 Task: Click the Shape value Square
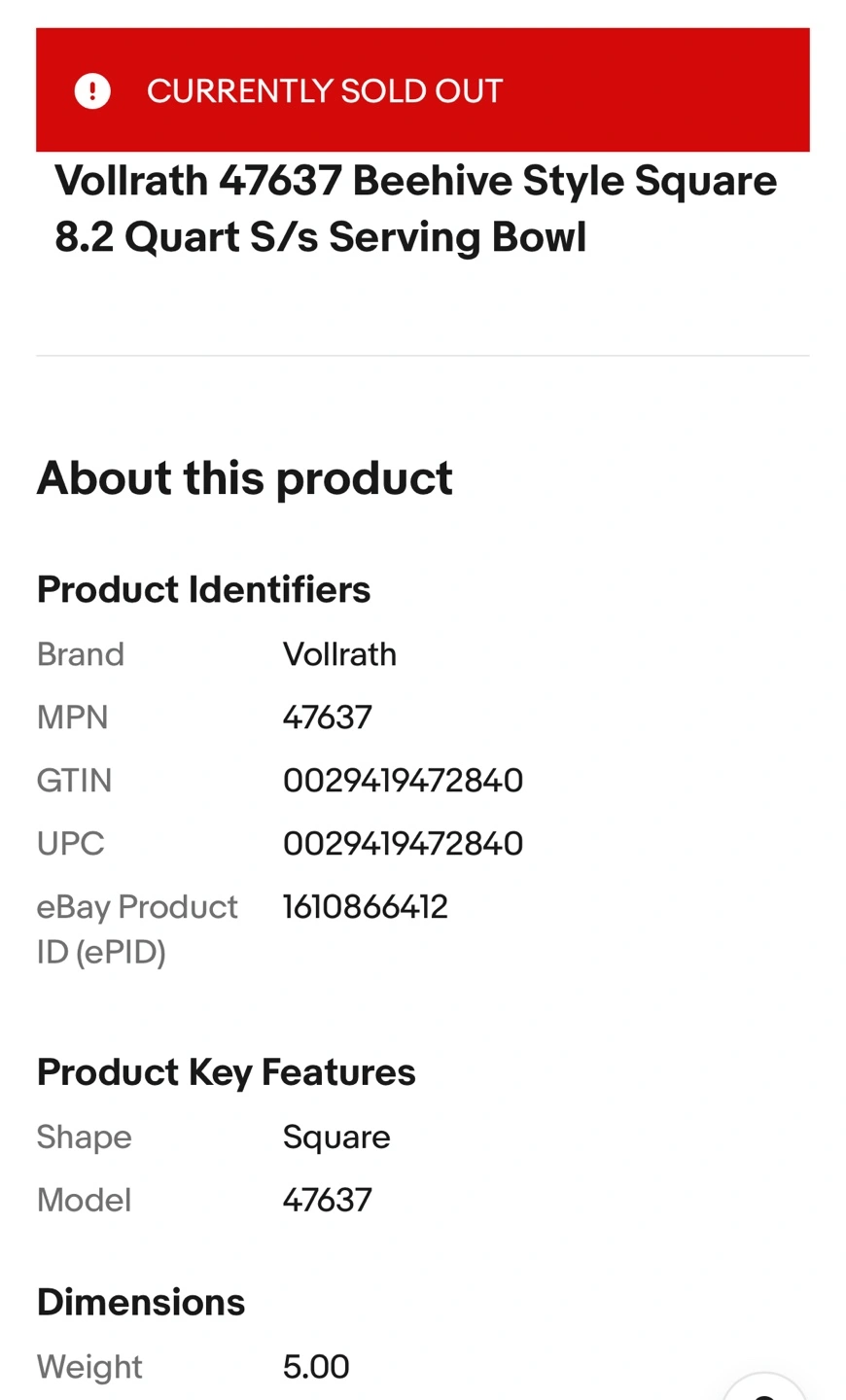[x=335, y=1137]
